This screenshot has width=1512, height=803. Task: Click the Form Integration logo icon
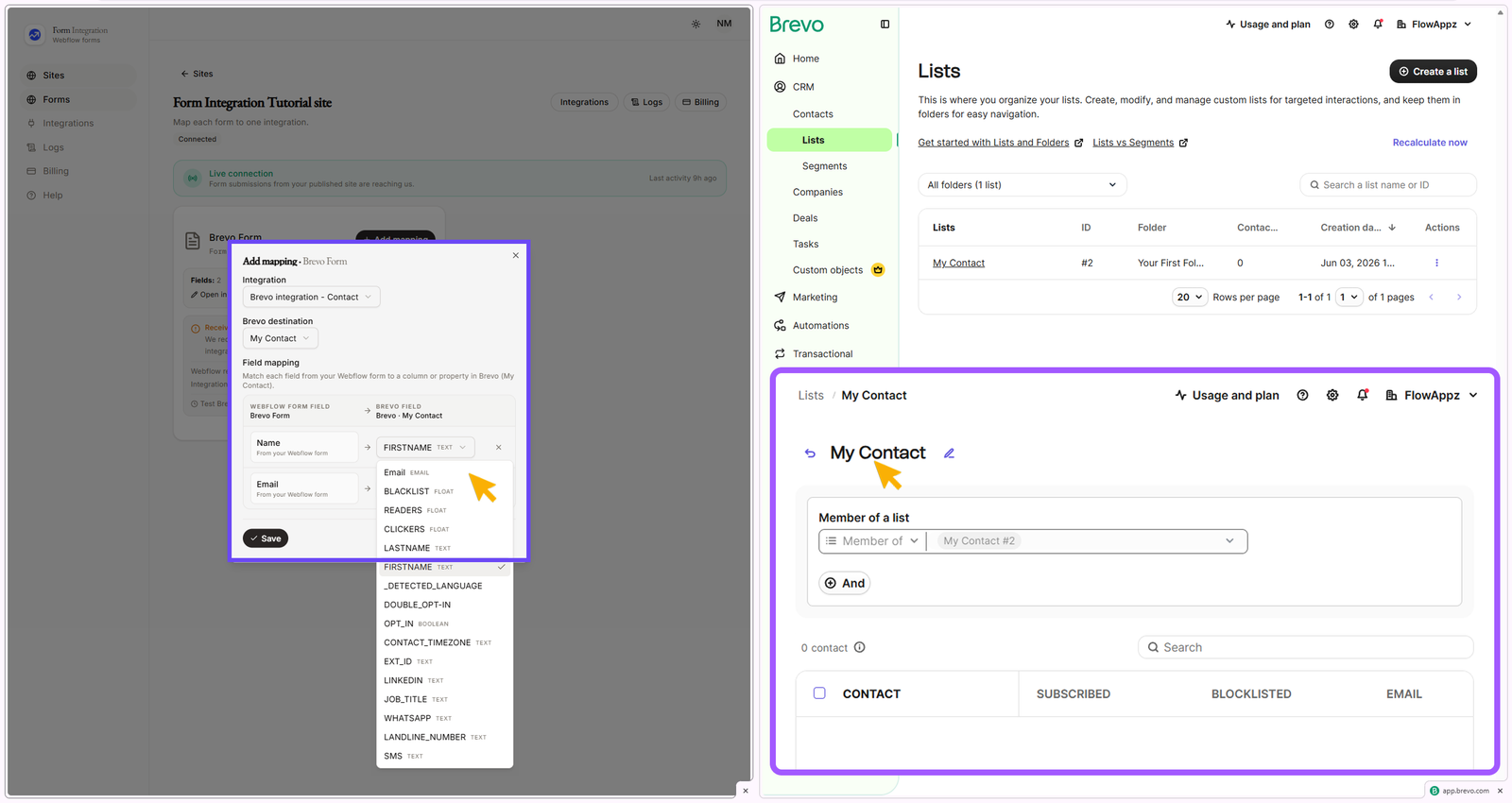pyautogui.click(x=35, y=35)
